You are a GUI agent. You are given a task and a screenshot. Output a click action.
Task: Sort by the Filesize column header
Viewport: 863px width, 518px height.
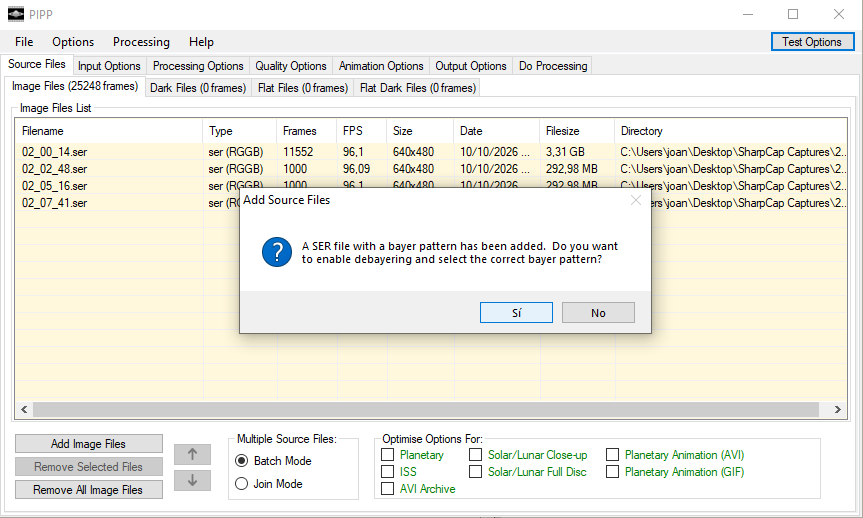coord(577,131)
